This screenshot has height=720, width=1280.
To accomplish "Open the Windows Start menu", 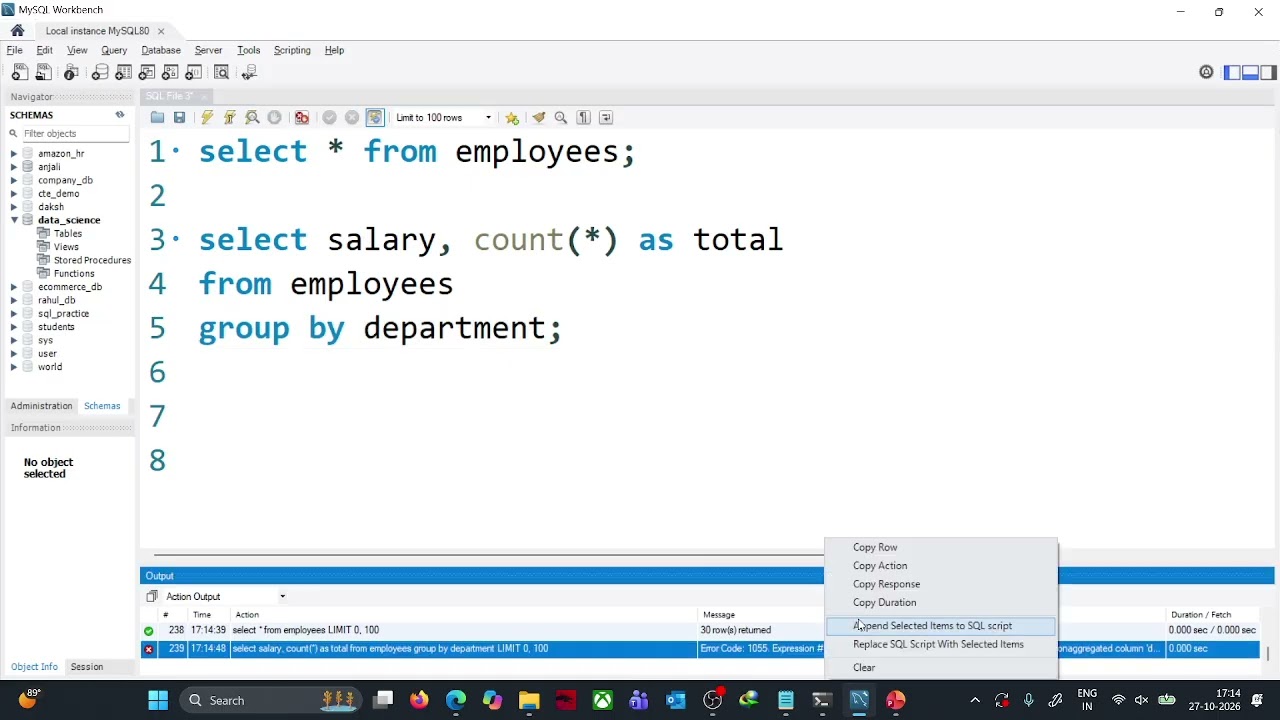I will point(158,700).
